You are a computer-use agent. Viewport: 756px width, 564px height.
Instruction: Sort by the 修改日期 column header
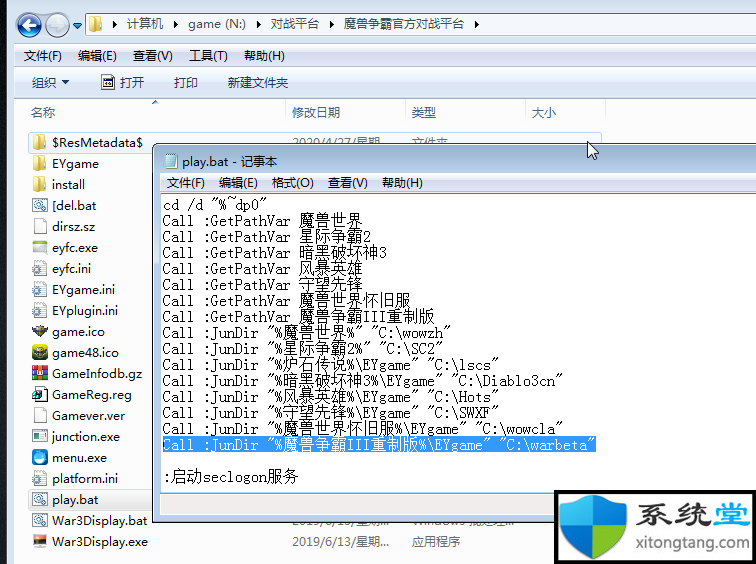[316, 113]
